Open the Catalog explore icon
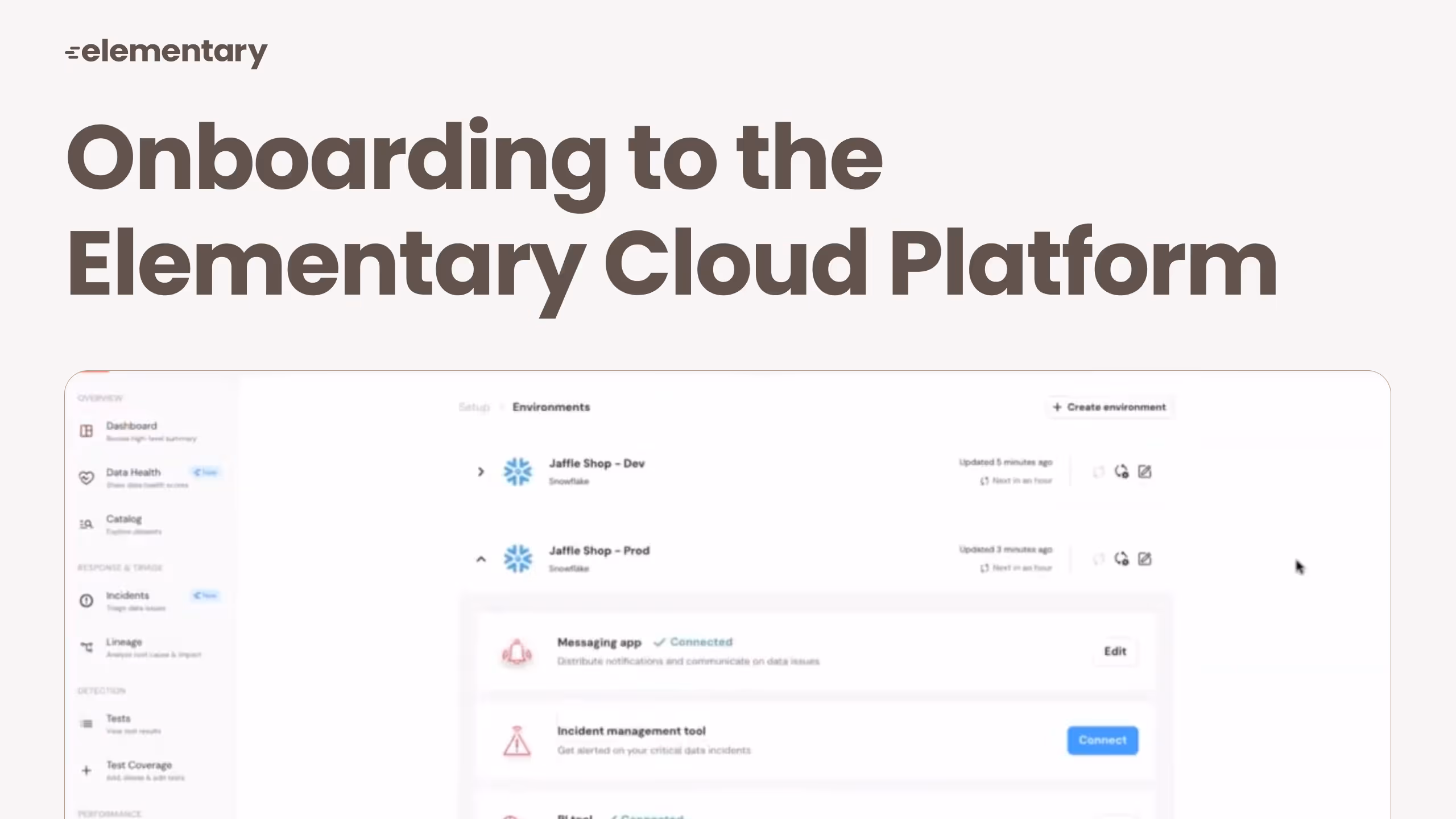 click(x=86, y=524)
